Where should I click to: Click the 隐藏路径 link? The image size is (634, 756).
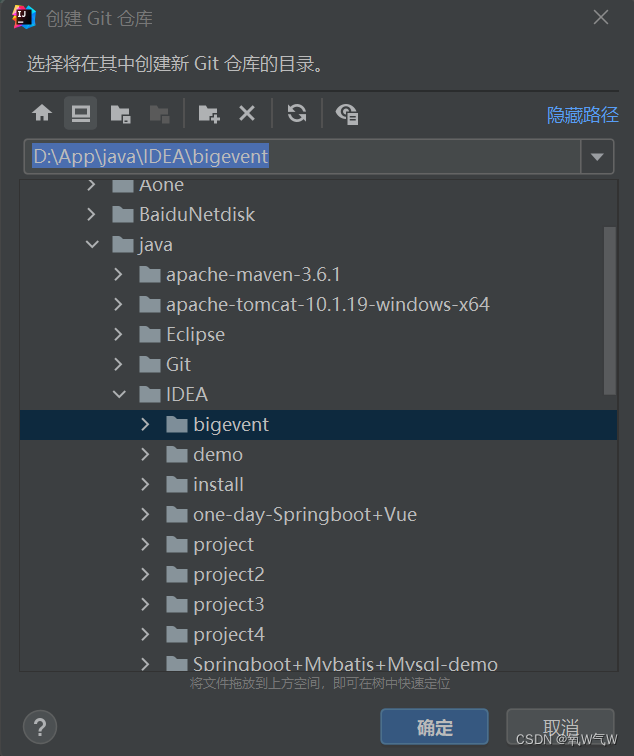pyautogui.click(x=582, y=115)
